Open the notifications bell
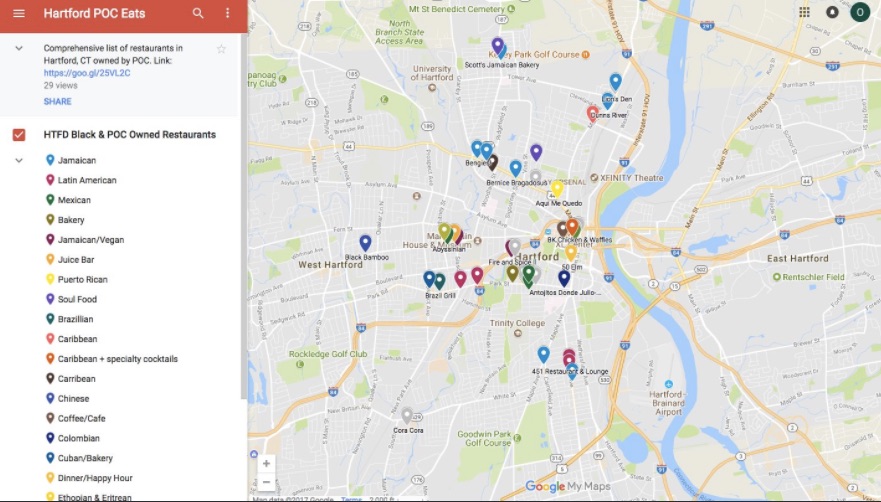The width and height of the screenshot is (881, 502). pyautogui.click(x=832, y=12)
